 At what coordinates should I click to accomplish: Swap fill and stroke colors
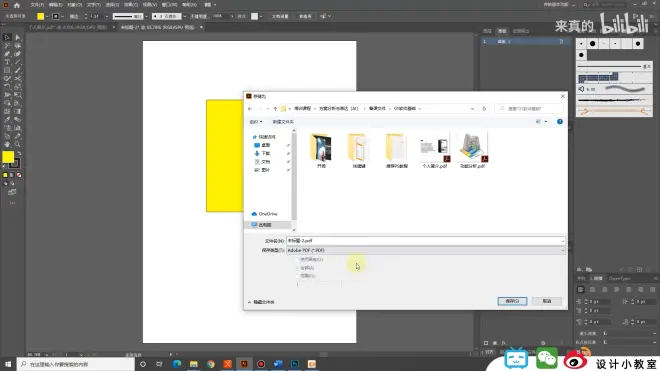(19, 154)
